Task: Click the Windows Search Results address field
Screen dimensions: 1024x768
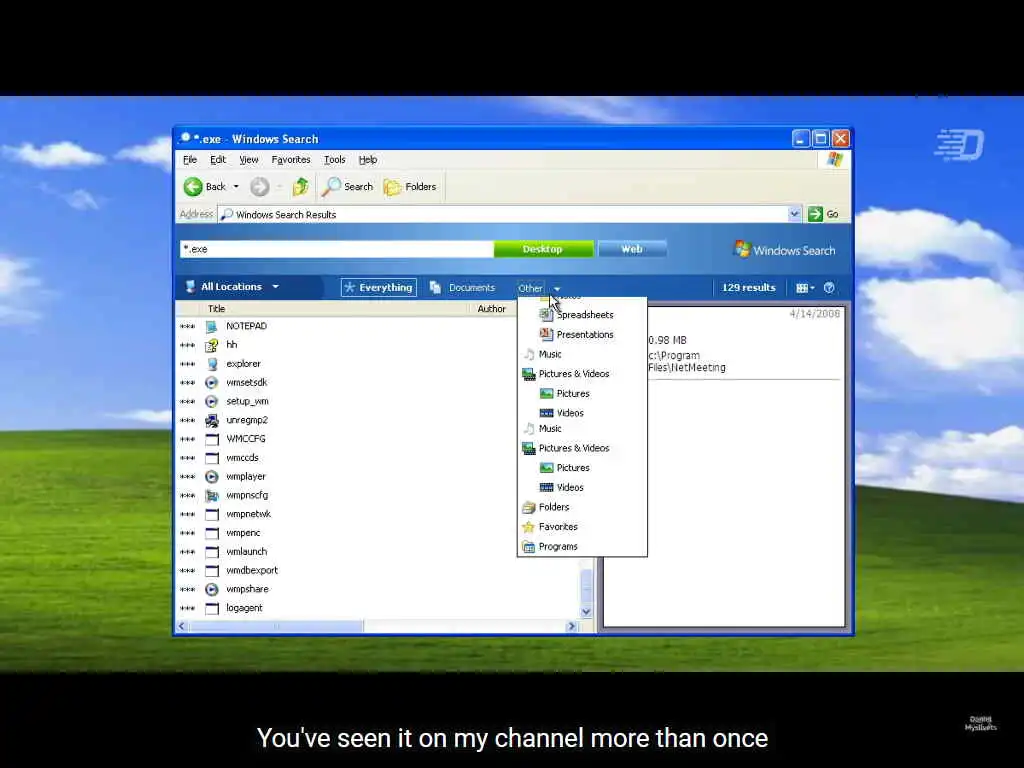Action: pos(503,214)
